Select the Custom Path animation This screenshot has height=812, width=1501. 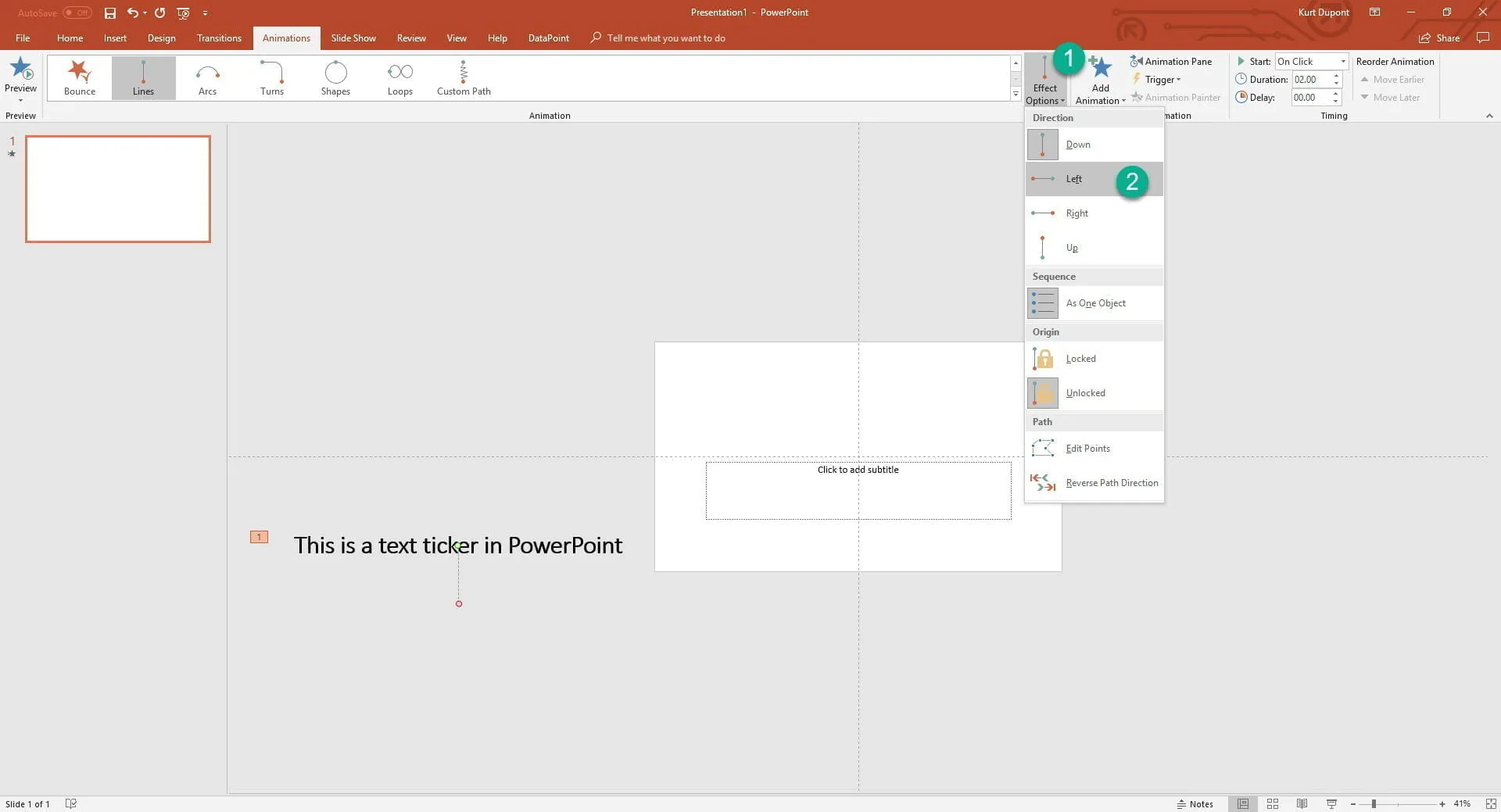(464, 78)
